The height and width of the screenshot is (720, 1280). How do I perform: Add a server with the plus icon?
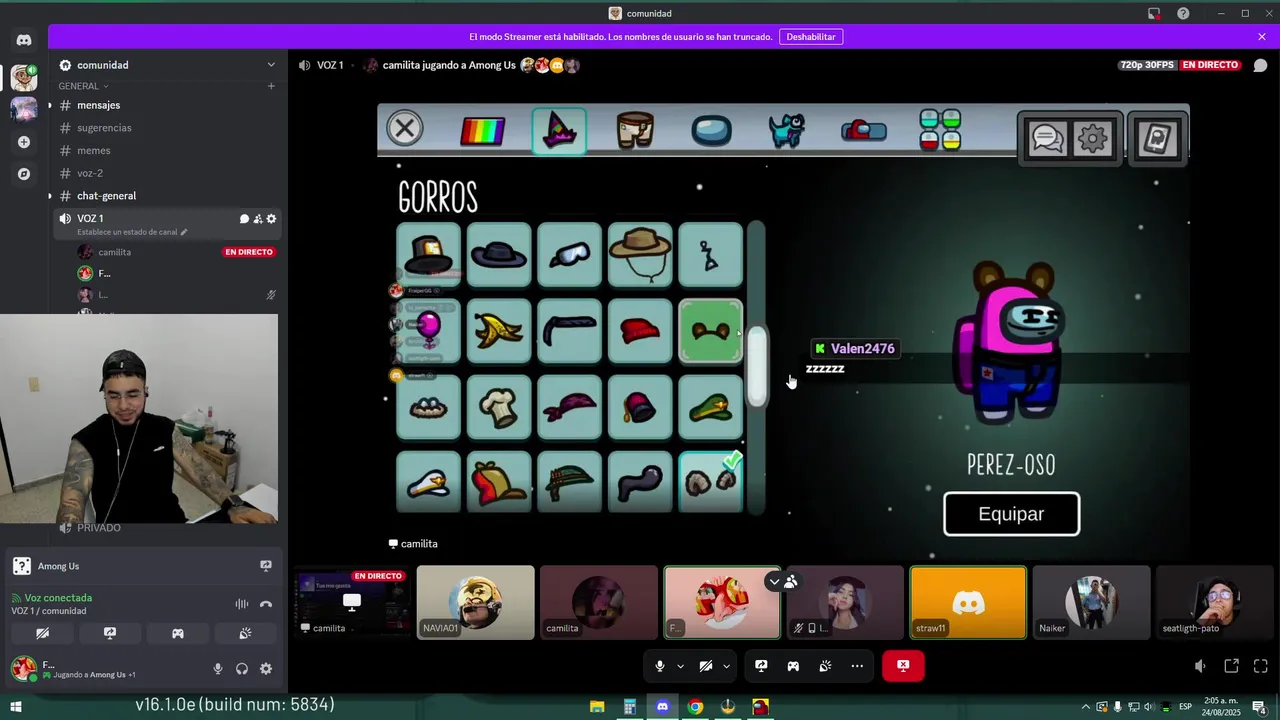pos(24,142)
